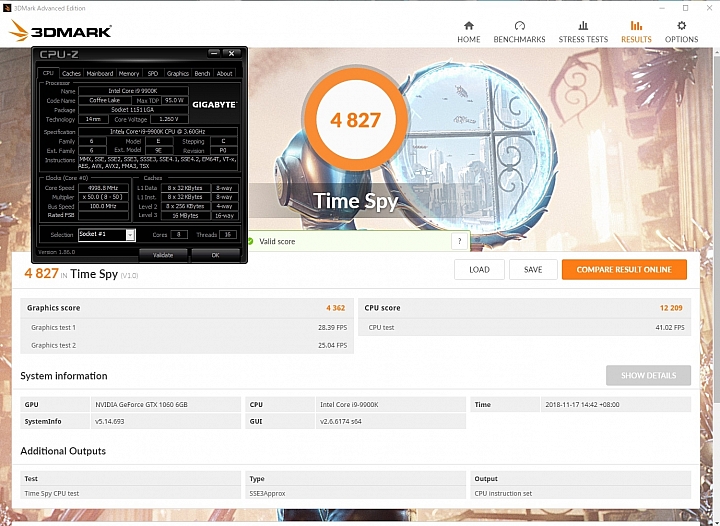Click the Core Speed value field in CPU-Z
This screenshot has height=526, width=720.
point(103,188)
